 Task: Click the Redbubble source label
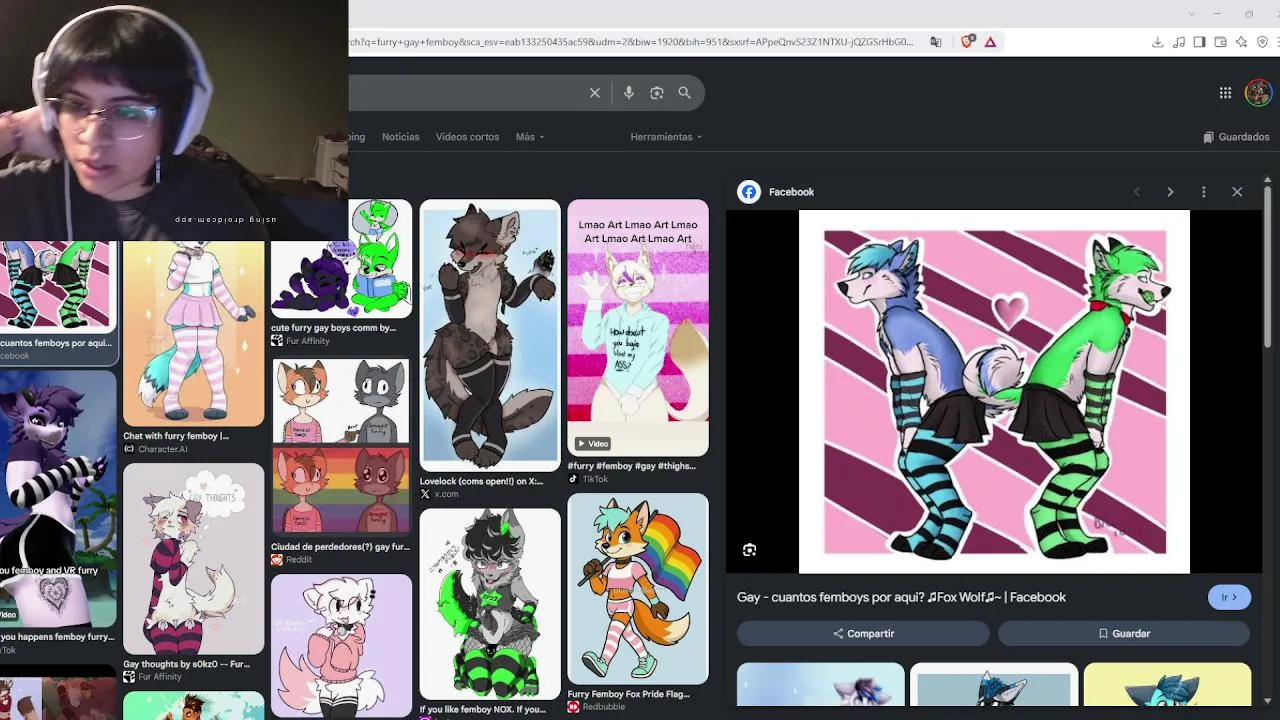point(603,707)
